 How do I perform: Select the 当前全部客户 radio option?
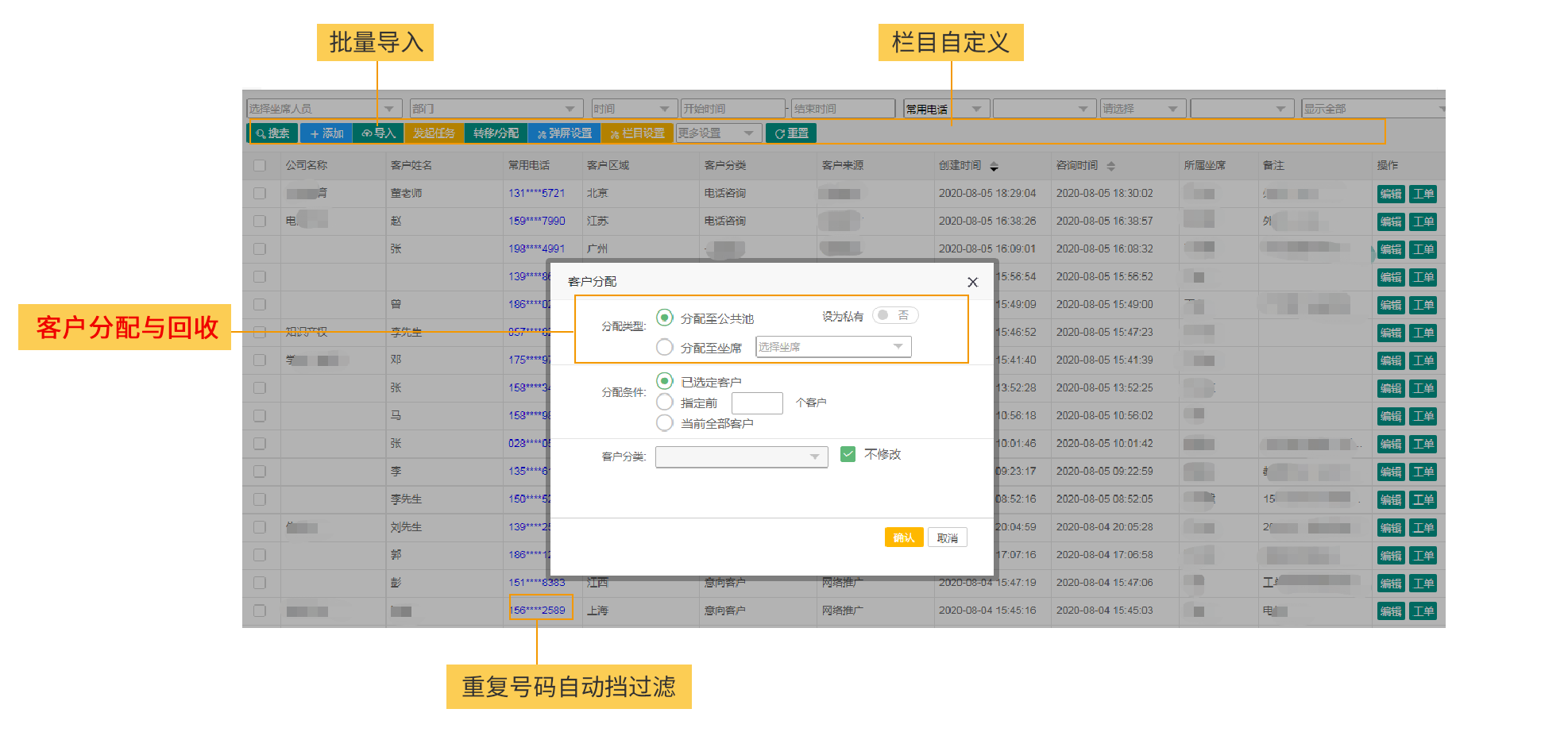(665, 423)
